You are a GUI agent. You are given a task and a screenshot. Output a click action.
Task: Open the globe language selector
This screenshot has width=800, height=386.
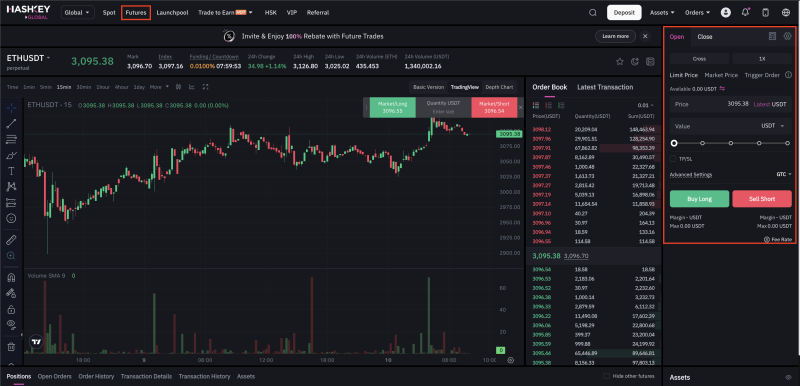point(786,13)
